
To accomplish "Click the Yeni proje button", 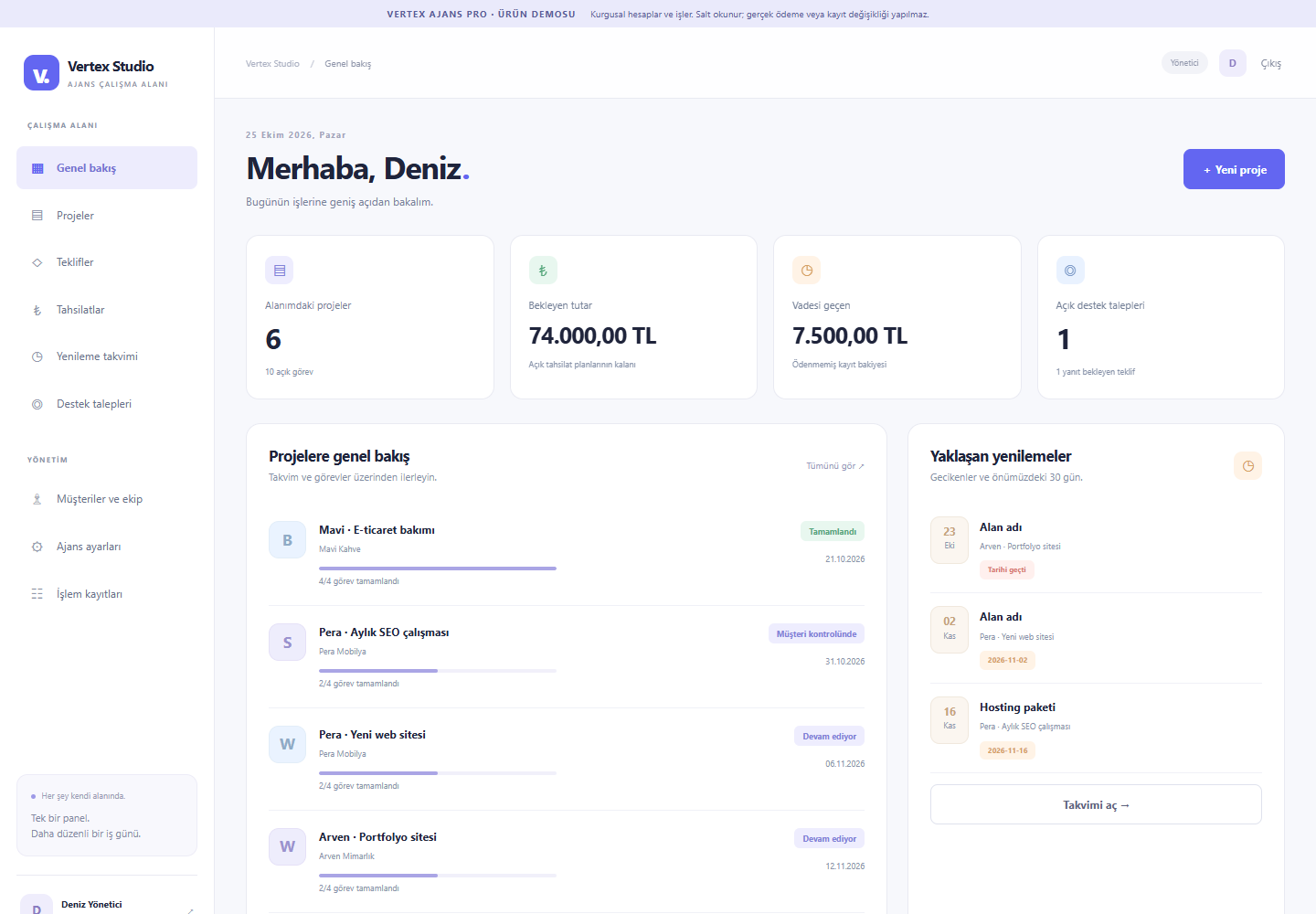I will 1234,169.
